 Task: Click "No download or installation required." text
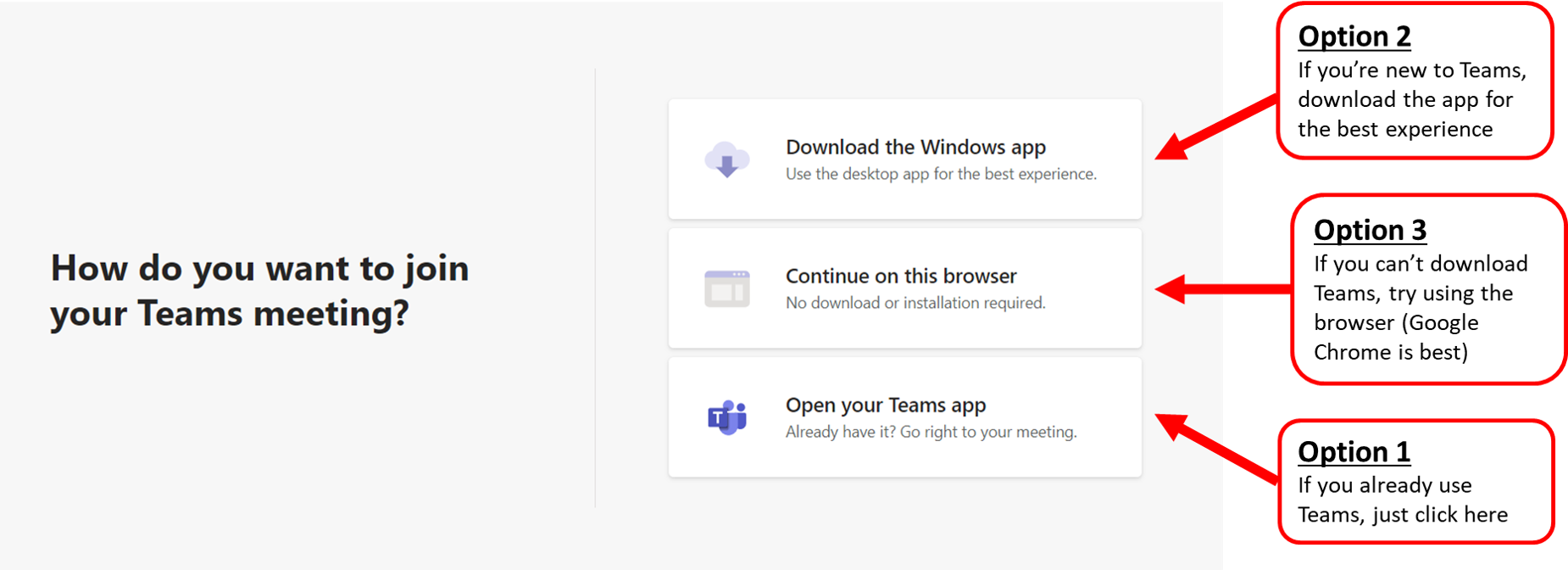pos(915,303)
